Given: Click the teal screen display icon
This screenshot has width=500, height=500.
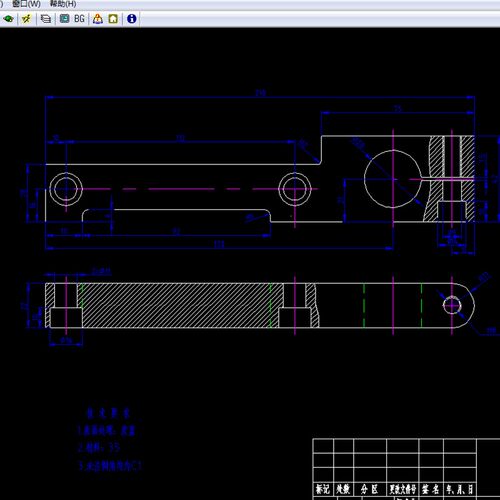Looking at the screenshot, I should tap(64, 19).
